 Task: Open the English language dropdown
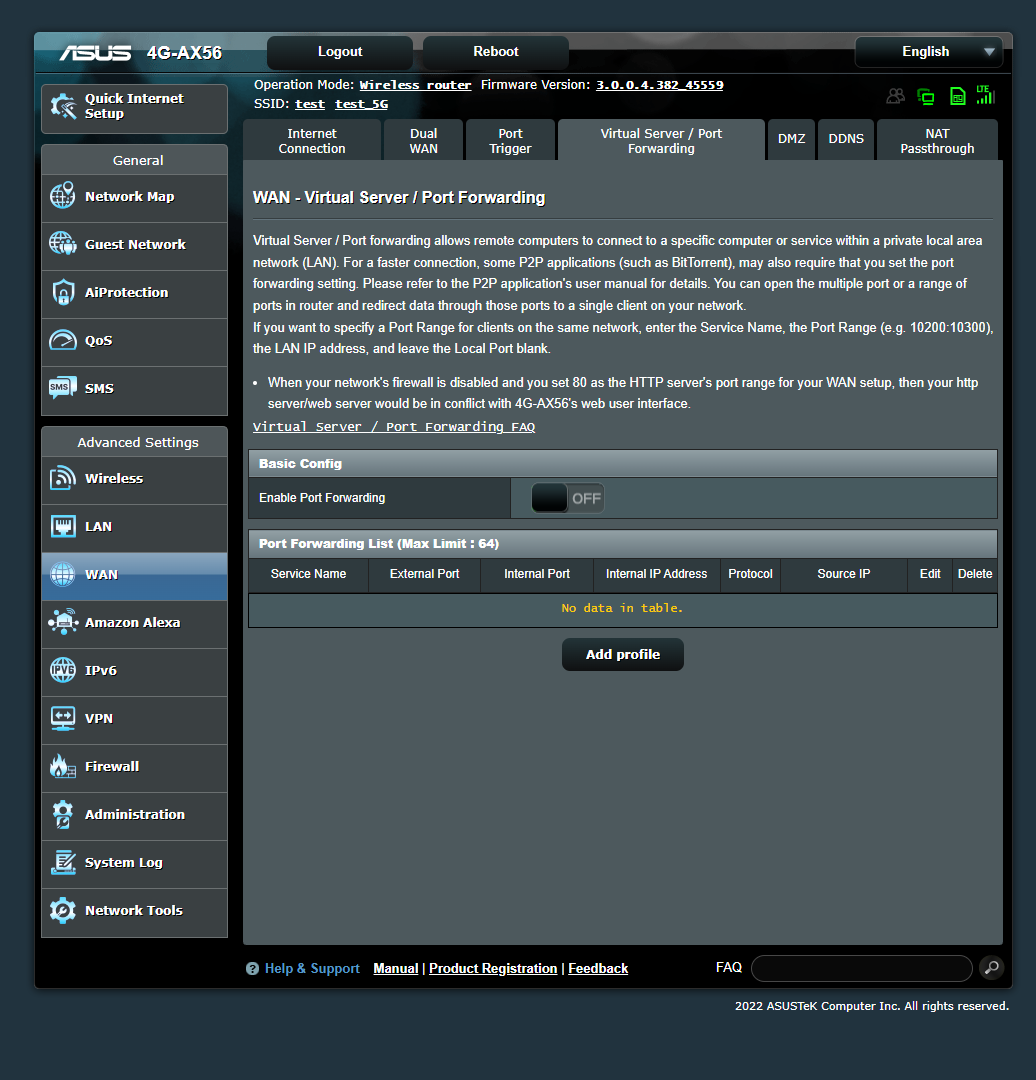[x=929, y=52]
